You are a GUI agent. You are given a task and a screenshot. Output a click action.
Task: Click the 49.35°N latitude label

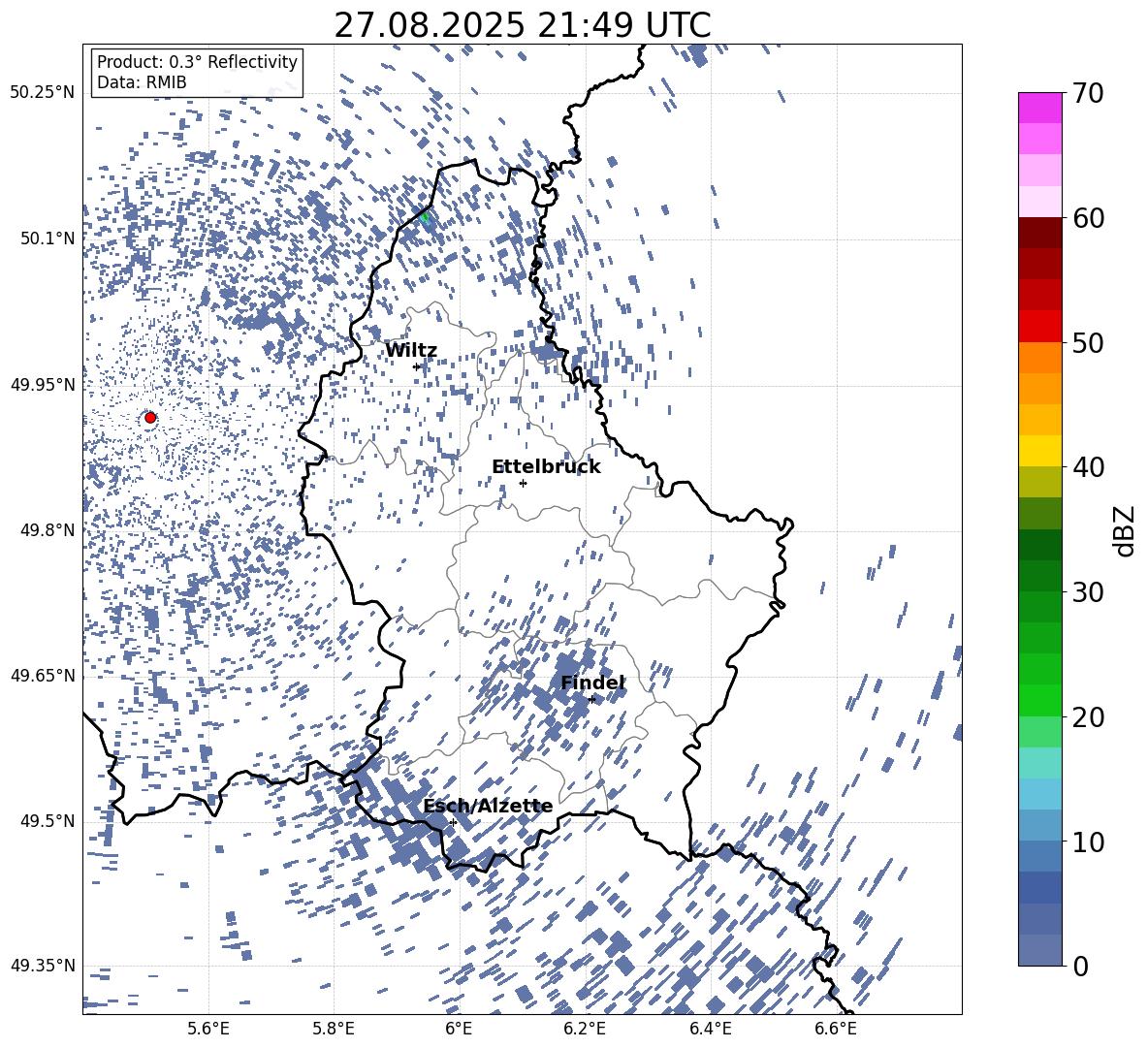43,966
